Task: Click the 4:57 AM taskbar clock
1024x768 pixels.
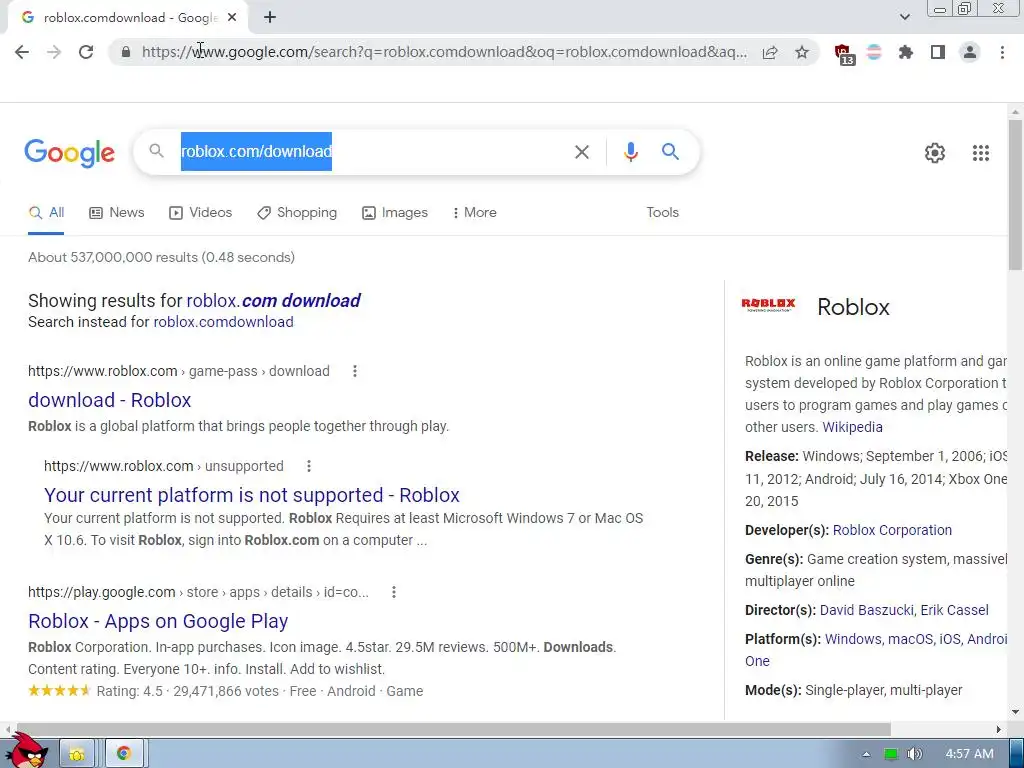Action: pos(970,754)
